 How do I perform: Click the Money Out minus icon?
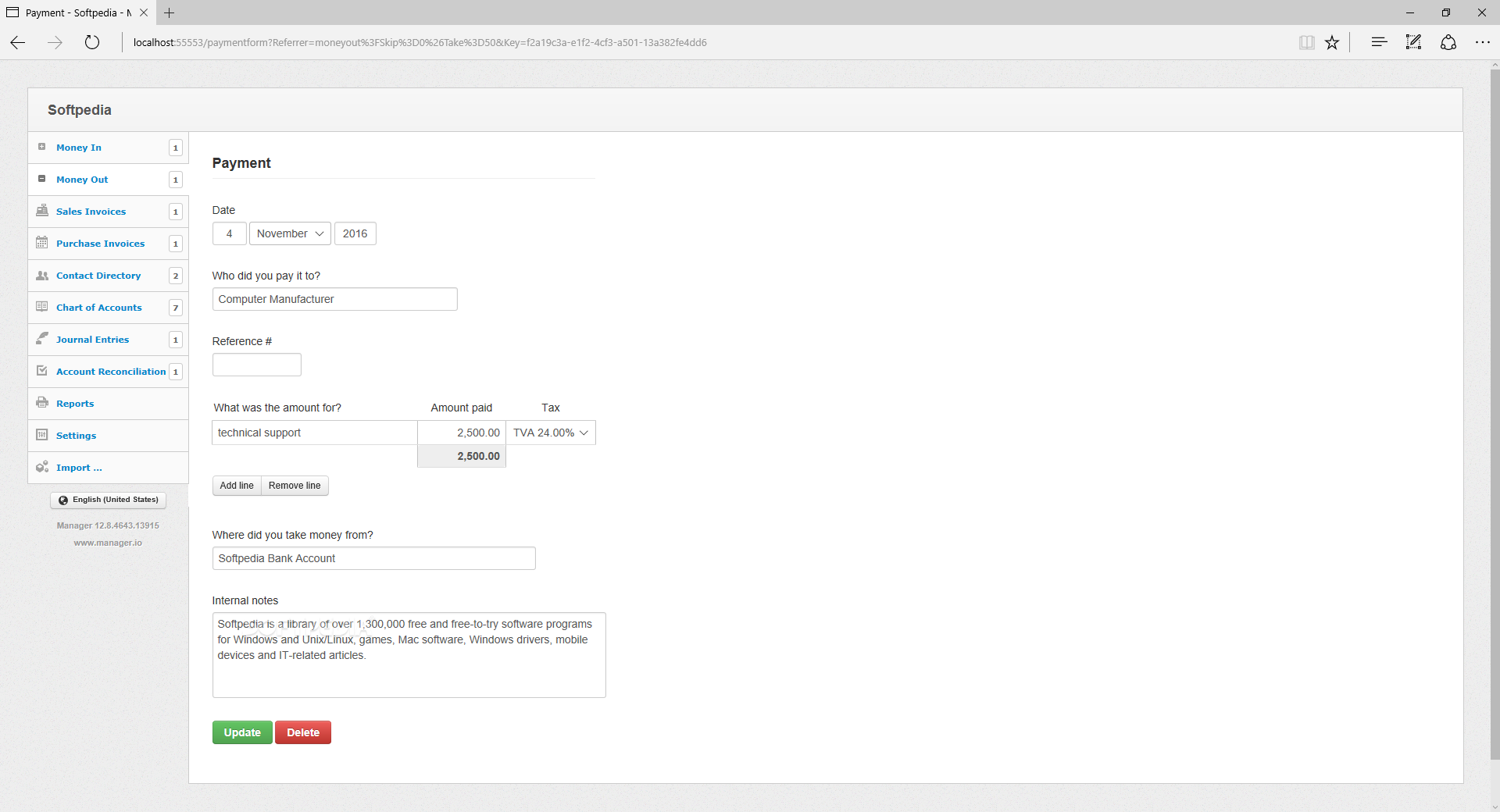click(42, 179)
